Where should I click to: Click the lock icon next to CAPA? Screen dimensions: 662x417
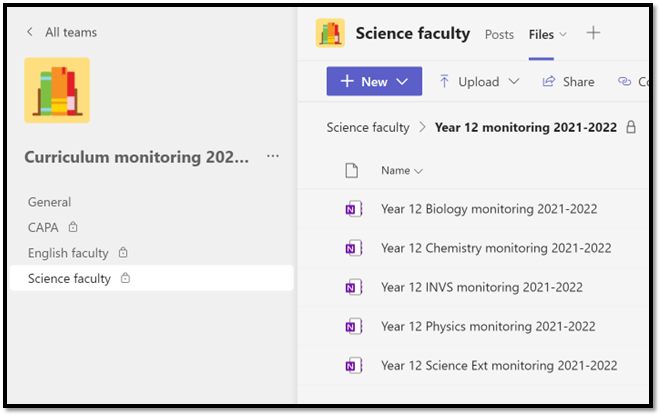point(73,227)
